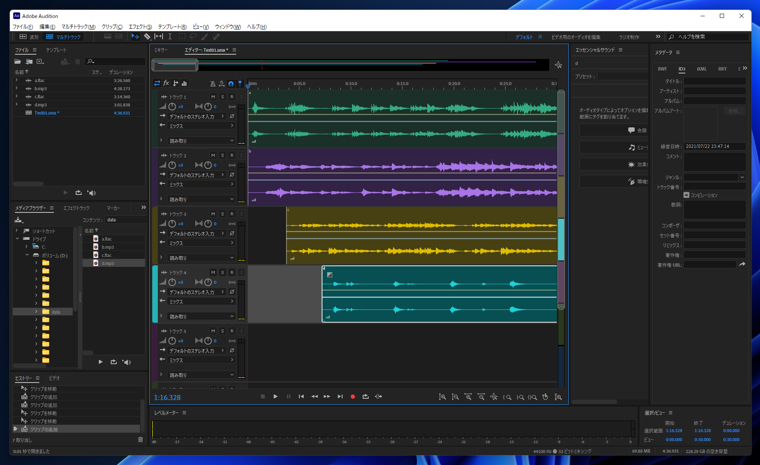Show inputs/outputs view in editor toolbar
The width and height of the screenshot is (760, 465).
point(157,83)
